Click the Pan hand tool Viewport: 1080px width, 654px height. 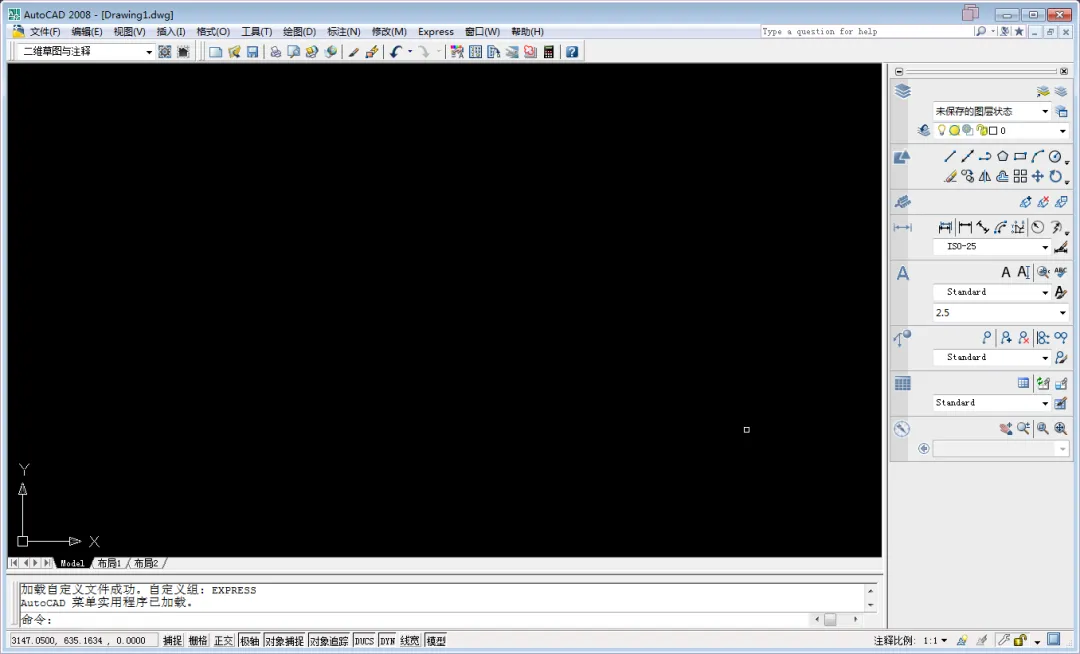point(1006,429)
